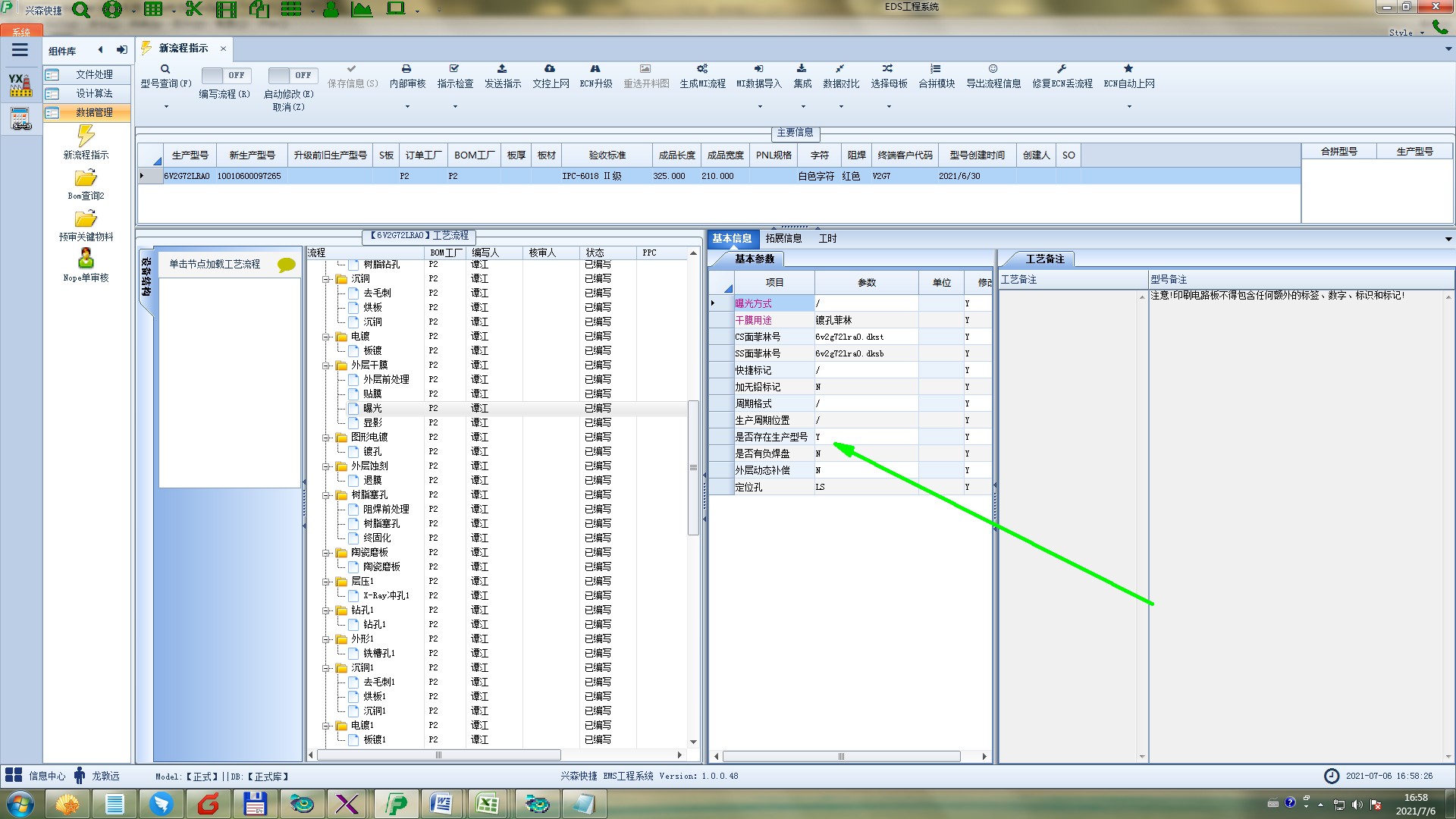The image size is (1456, 819).
Task: Collapse the 外层干膜 tree folder
Action: point(327,366)
